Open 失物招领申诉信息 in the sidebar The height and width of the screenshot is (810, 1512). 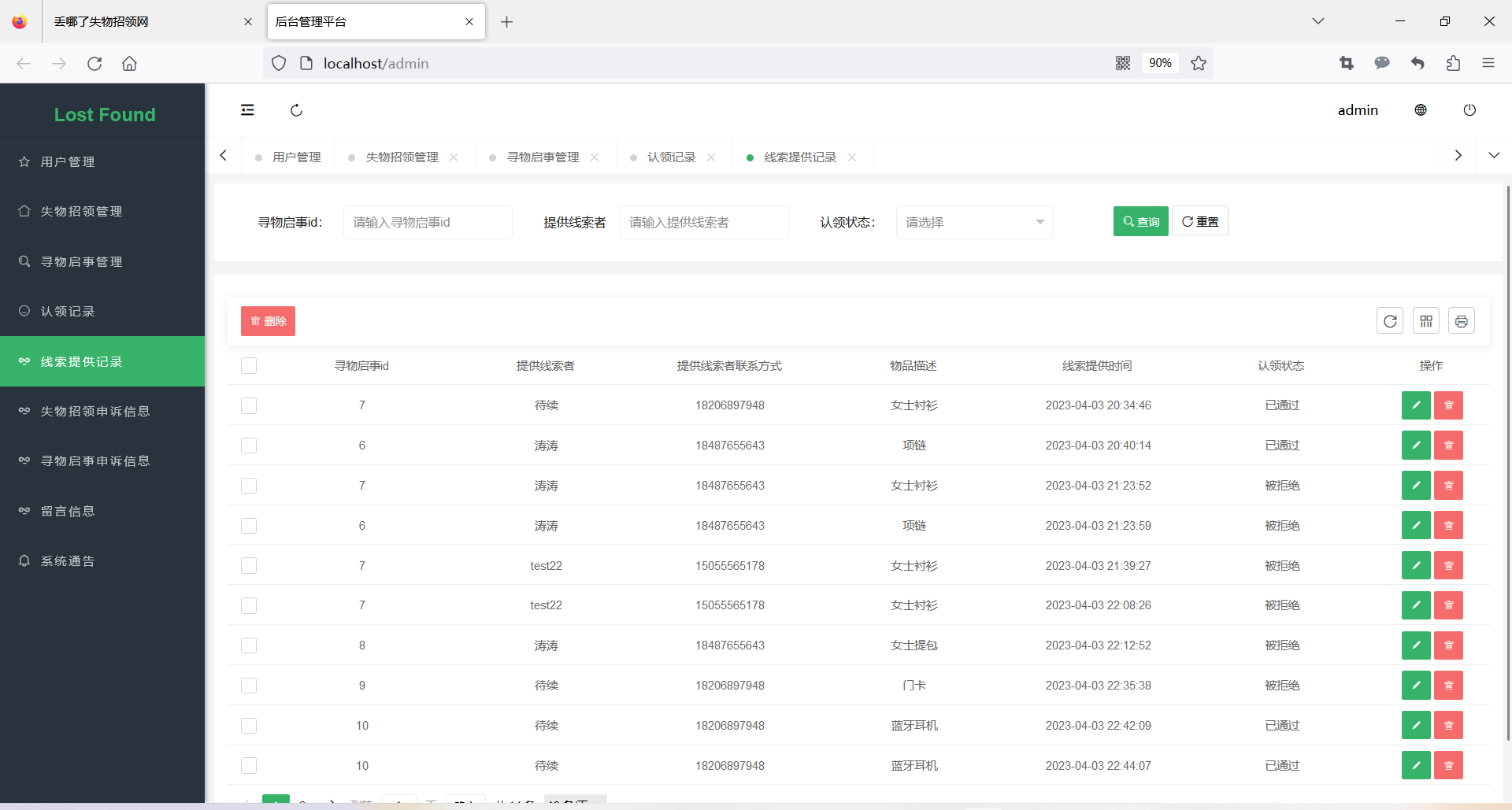click(x=102, y=411)
